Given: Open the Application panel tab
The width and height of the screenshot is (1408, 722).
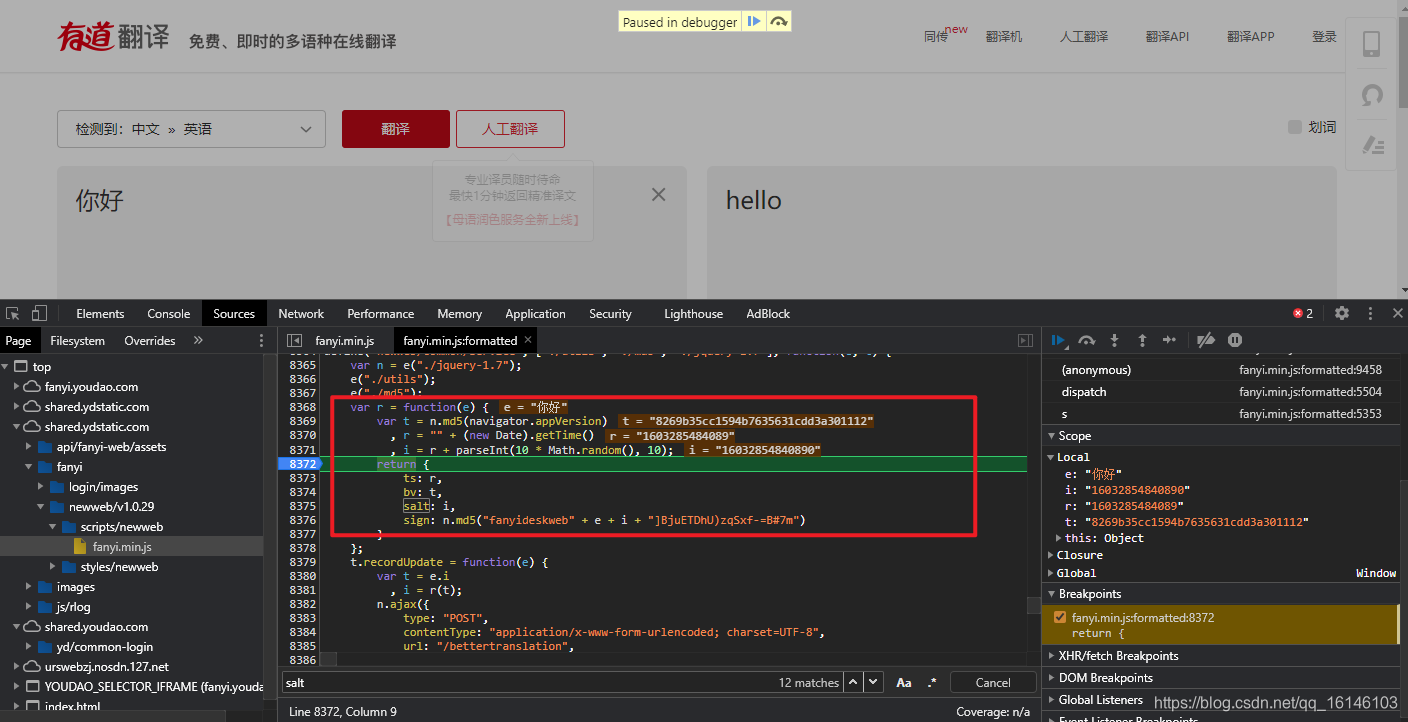Looking at the screenshot, I should [535, 313].
